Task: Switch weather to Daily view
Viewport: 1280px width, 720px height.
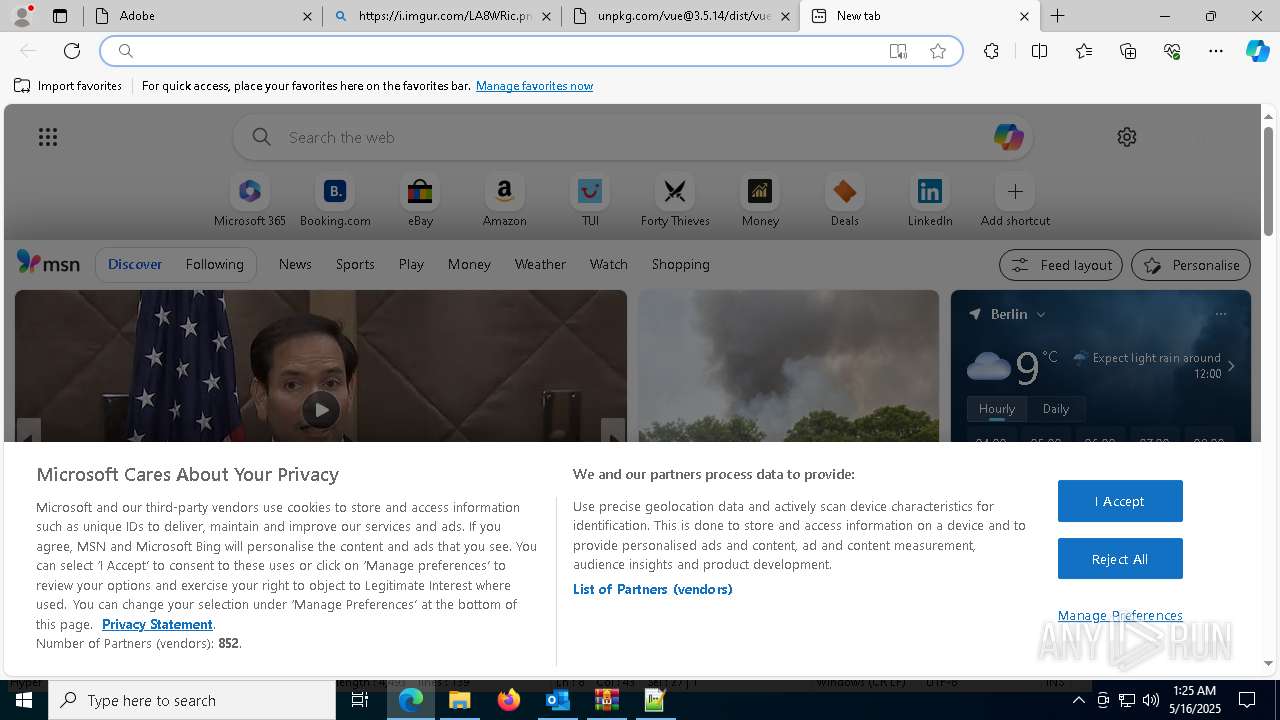Action: click(x=1056, y=409)
